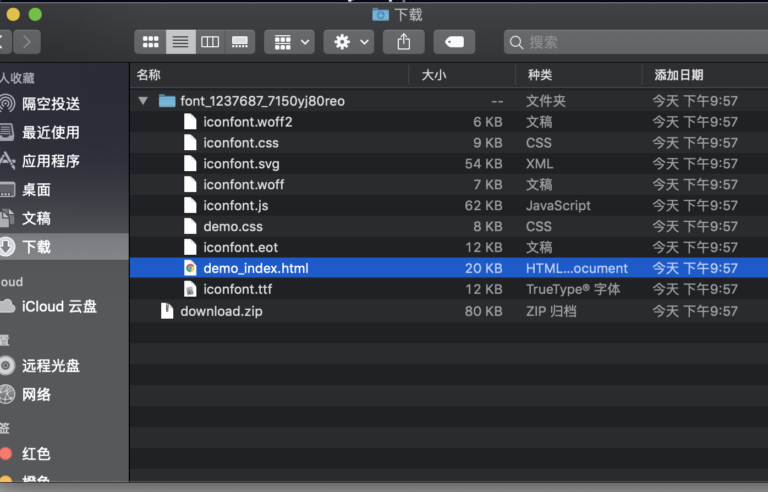Select the demo.css file icon
This screenshot has height=492, width=768.
coord(190,226)
